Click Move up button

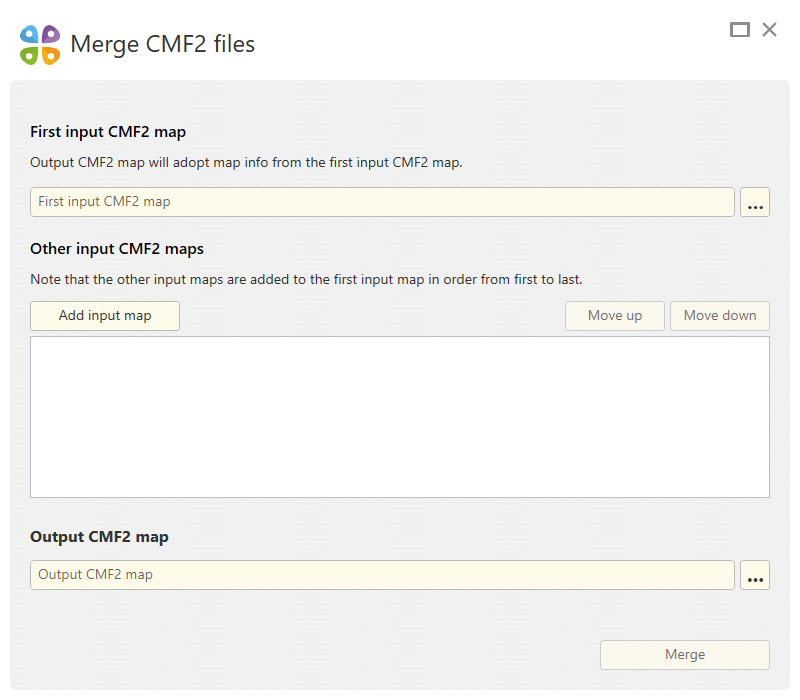[615, 316]
